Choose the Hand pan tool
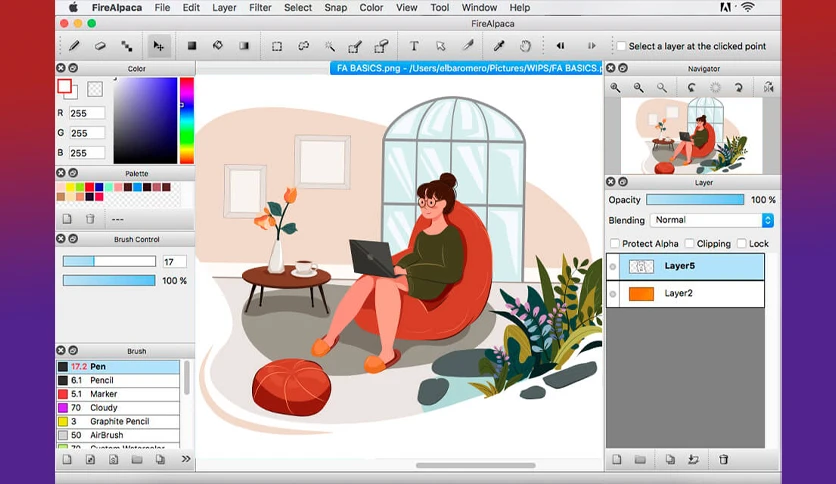Viewport: 836px width, 484px height. (525, 46)
